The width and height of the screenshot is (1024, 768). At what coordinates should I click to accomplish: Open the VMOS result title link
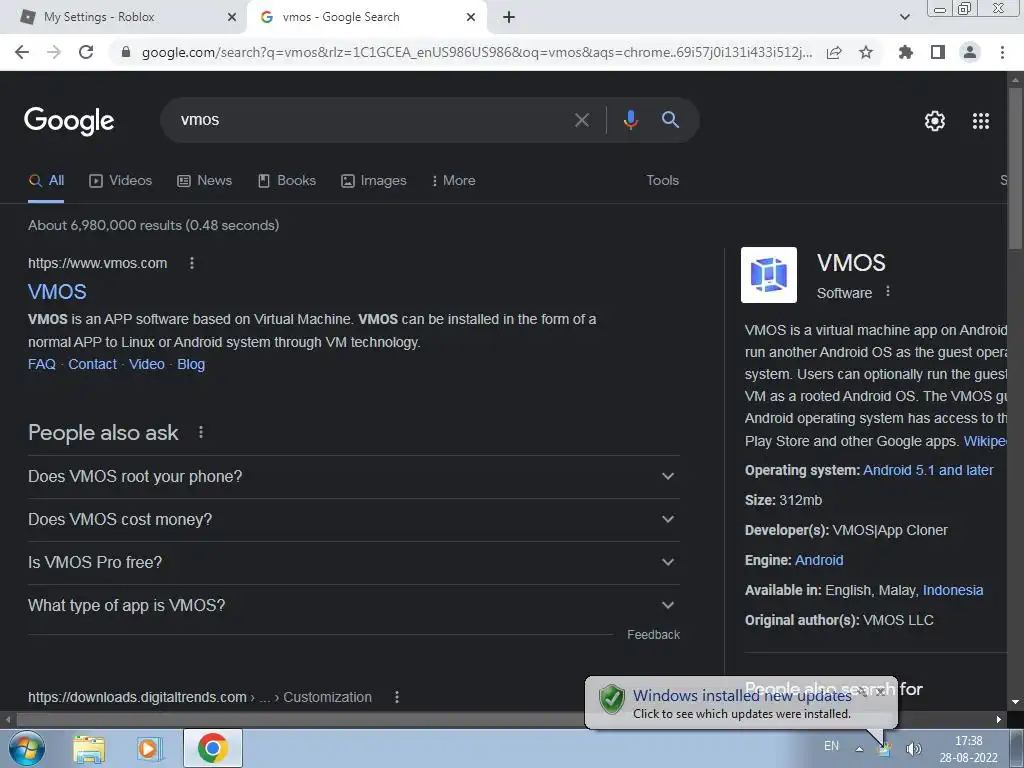point(57,292)
